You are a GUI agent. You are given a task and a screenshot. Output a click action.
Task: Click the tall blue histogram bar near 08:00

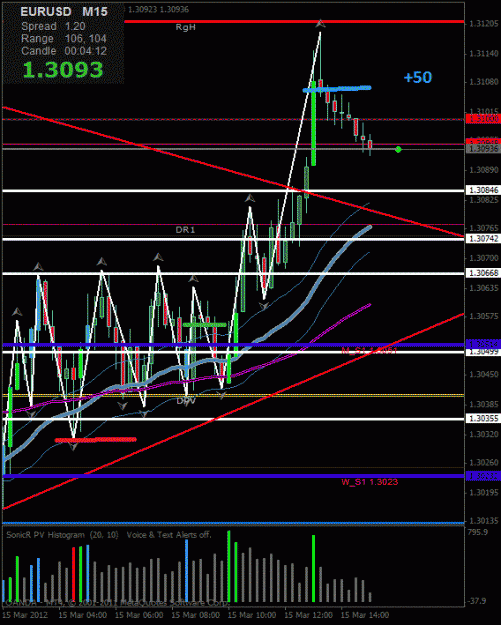pyautogui.click(x=187, y=571)
